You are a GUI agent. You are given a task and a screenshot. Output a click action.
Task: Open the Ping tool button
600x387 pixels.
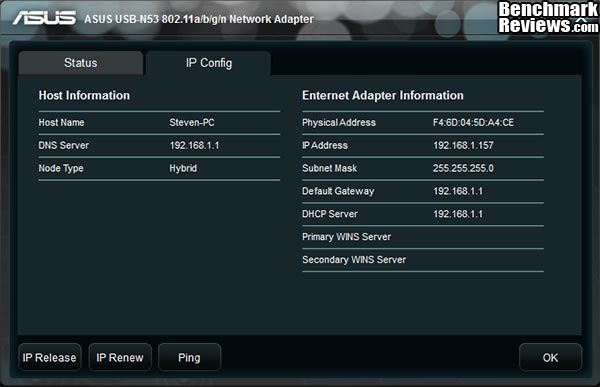click(x=189, y=357)
